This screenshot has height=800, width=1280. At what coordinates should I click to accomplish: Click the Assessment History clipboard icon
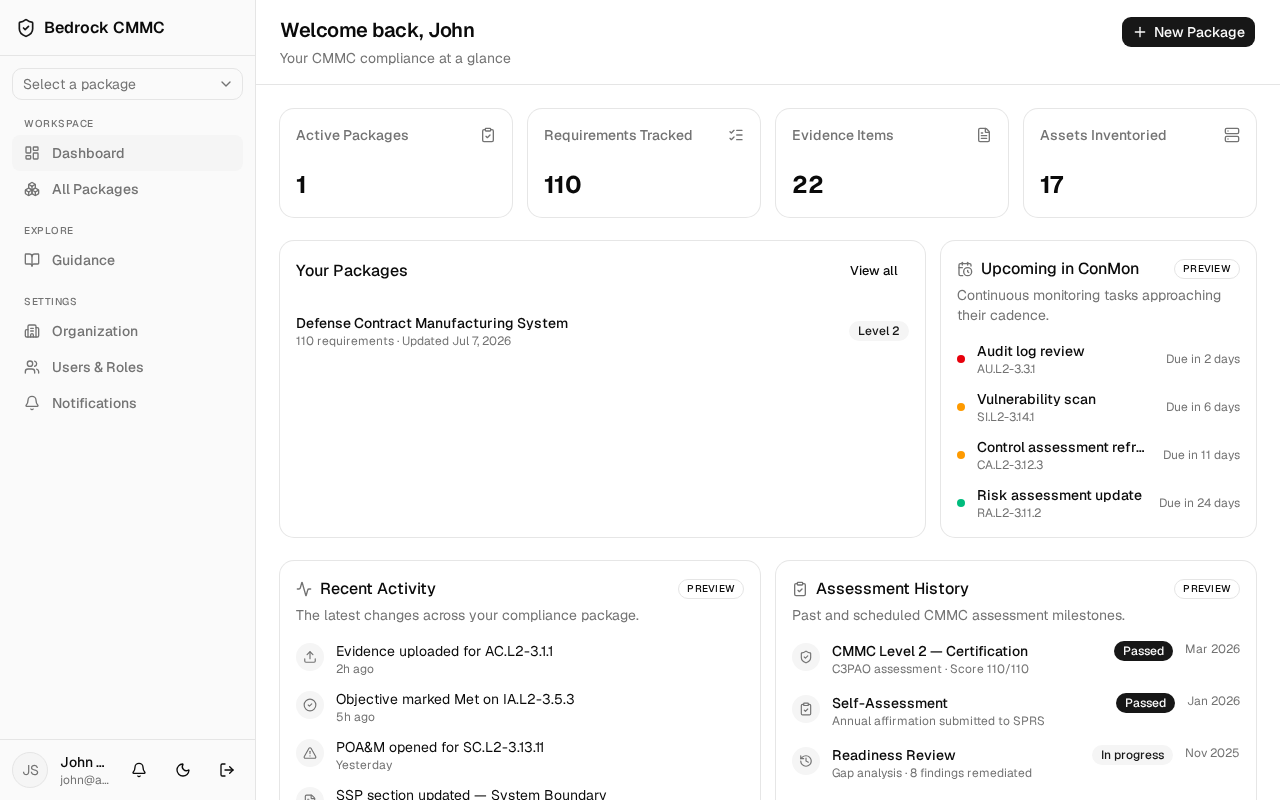(800, 589)
